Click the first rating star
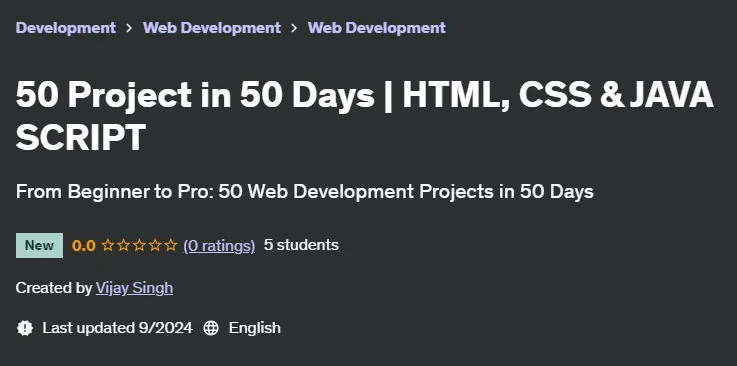The width and height of the screenshot is (737, 366). click(x=108, y=245)
